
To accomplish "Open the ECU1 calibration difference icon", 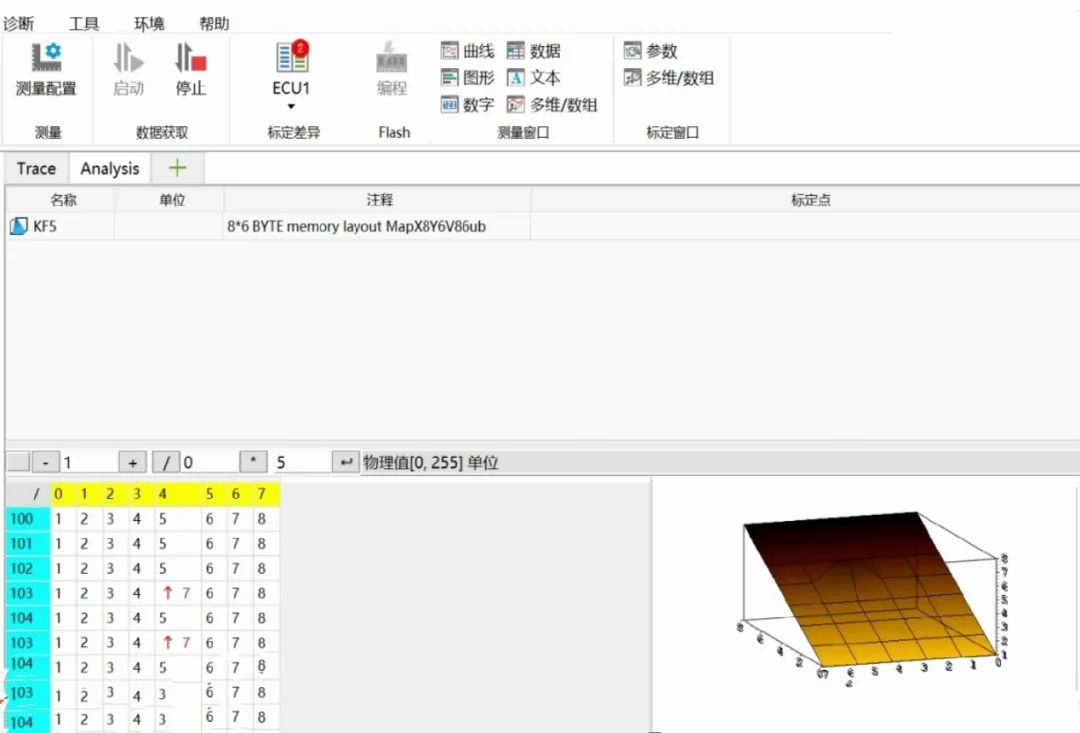I will coord(292,58).
